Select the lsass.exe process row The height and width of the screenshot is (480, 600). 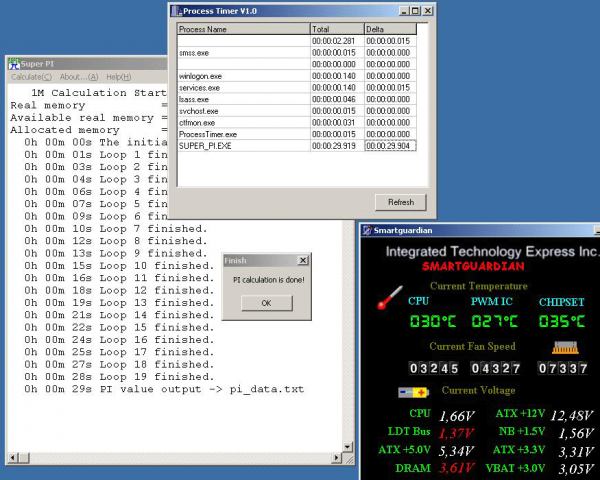tap(297, 100)
